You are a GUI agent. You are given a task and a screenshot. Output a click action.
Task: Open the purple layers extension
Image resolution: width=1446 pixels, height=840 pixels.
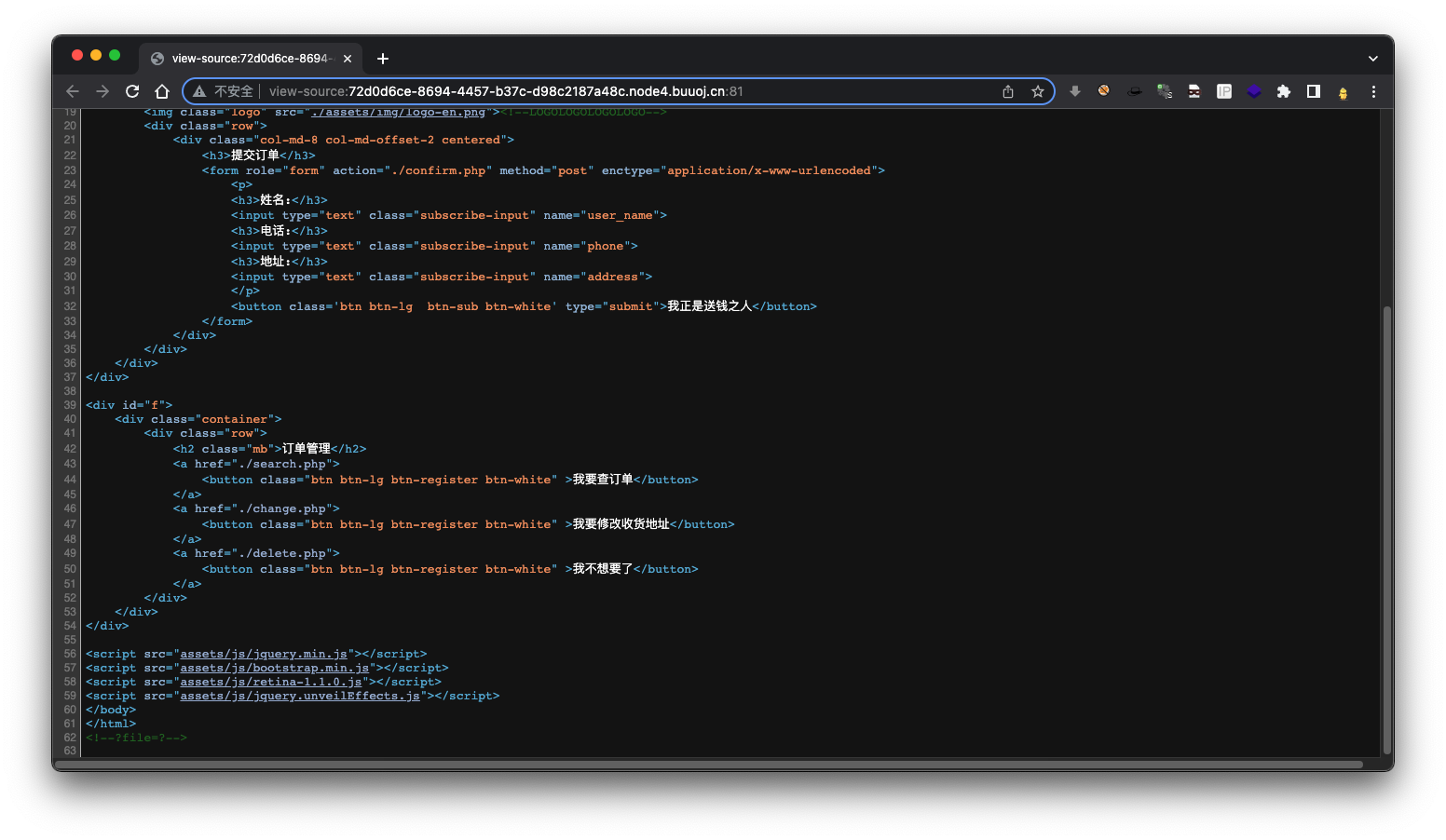pos(1254,91)
